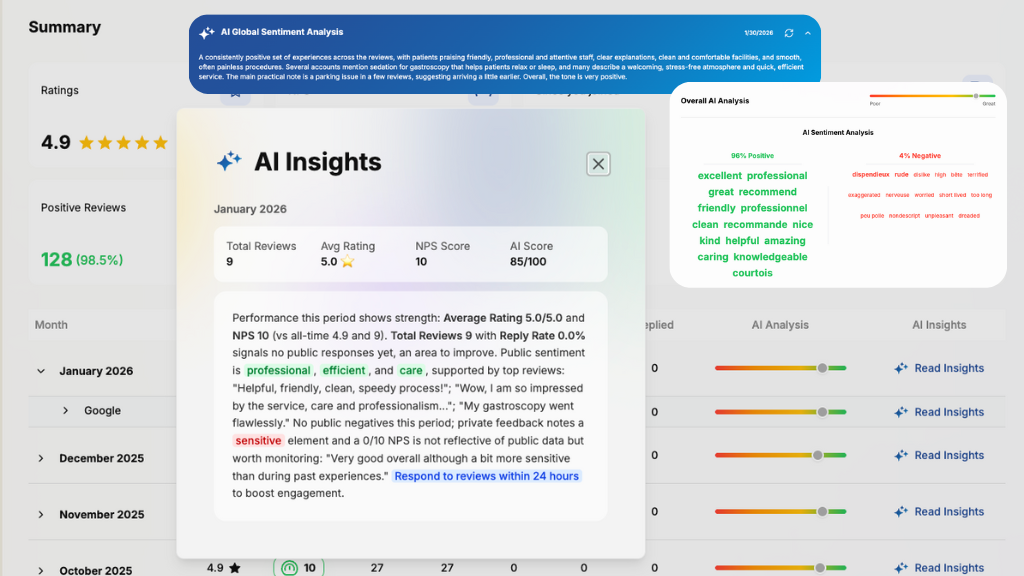Image resolution: width=1024 pixels, height=576 pixels.
Task: Click the black star beside October's 4.9 rating
Action: tap(234, 568)
